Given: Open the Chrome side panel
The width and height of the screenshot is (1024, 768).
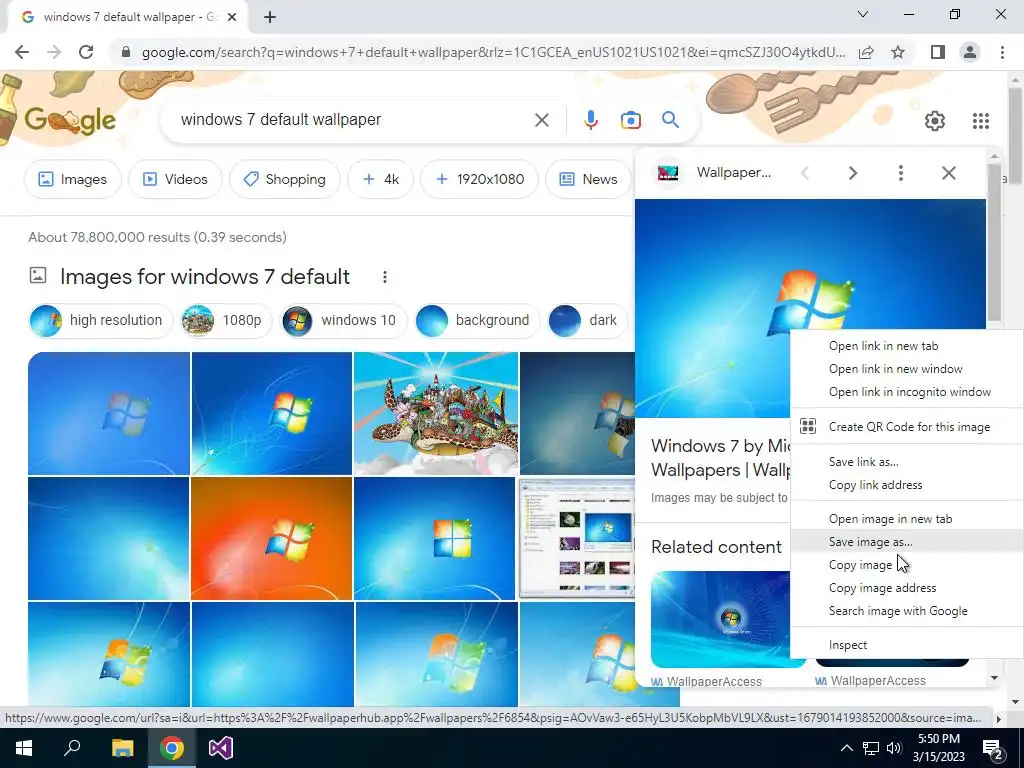Looking at the screenshot, I should pos(938,52).
